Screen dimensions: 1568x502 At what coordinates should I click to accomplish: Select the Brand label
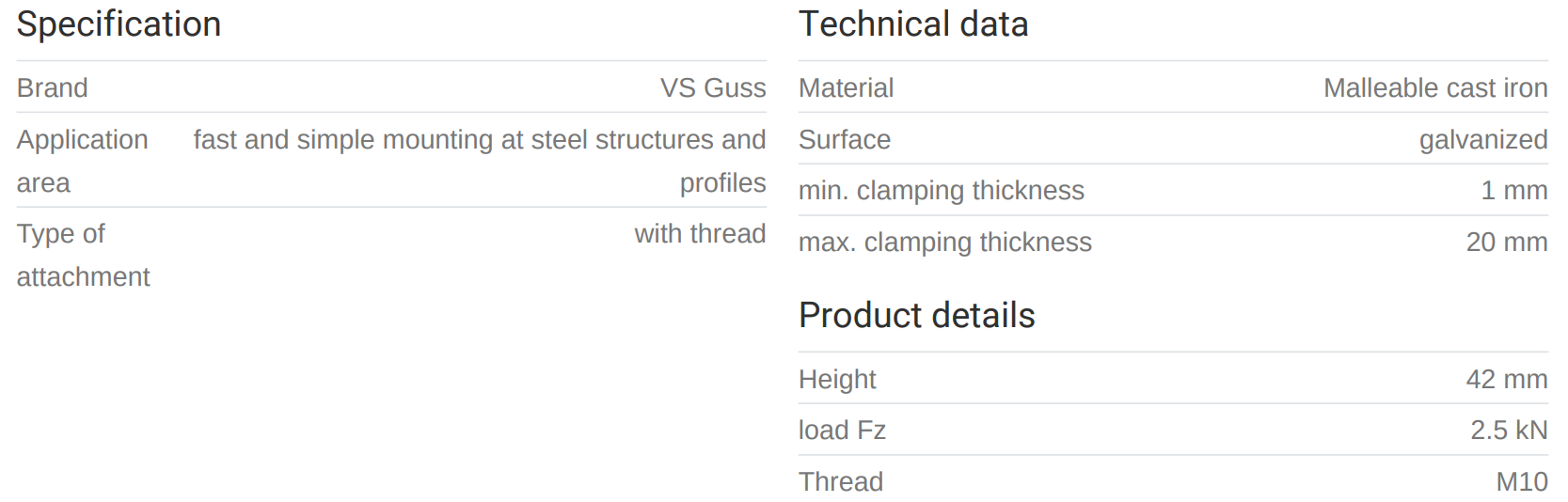pyautogui.click(x=53, y=87)
